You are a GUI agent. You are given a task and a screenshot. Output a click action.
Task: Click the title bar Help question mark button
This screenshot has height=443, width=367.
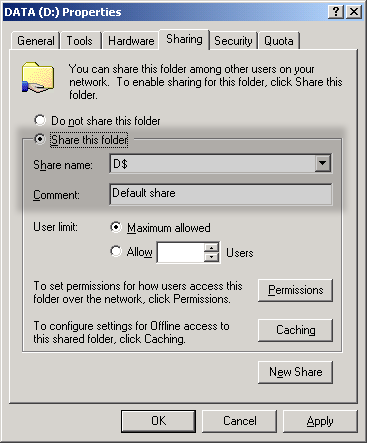click(336, 12)
